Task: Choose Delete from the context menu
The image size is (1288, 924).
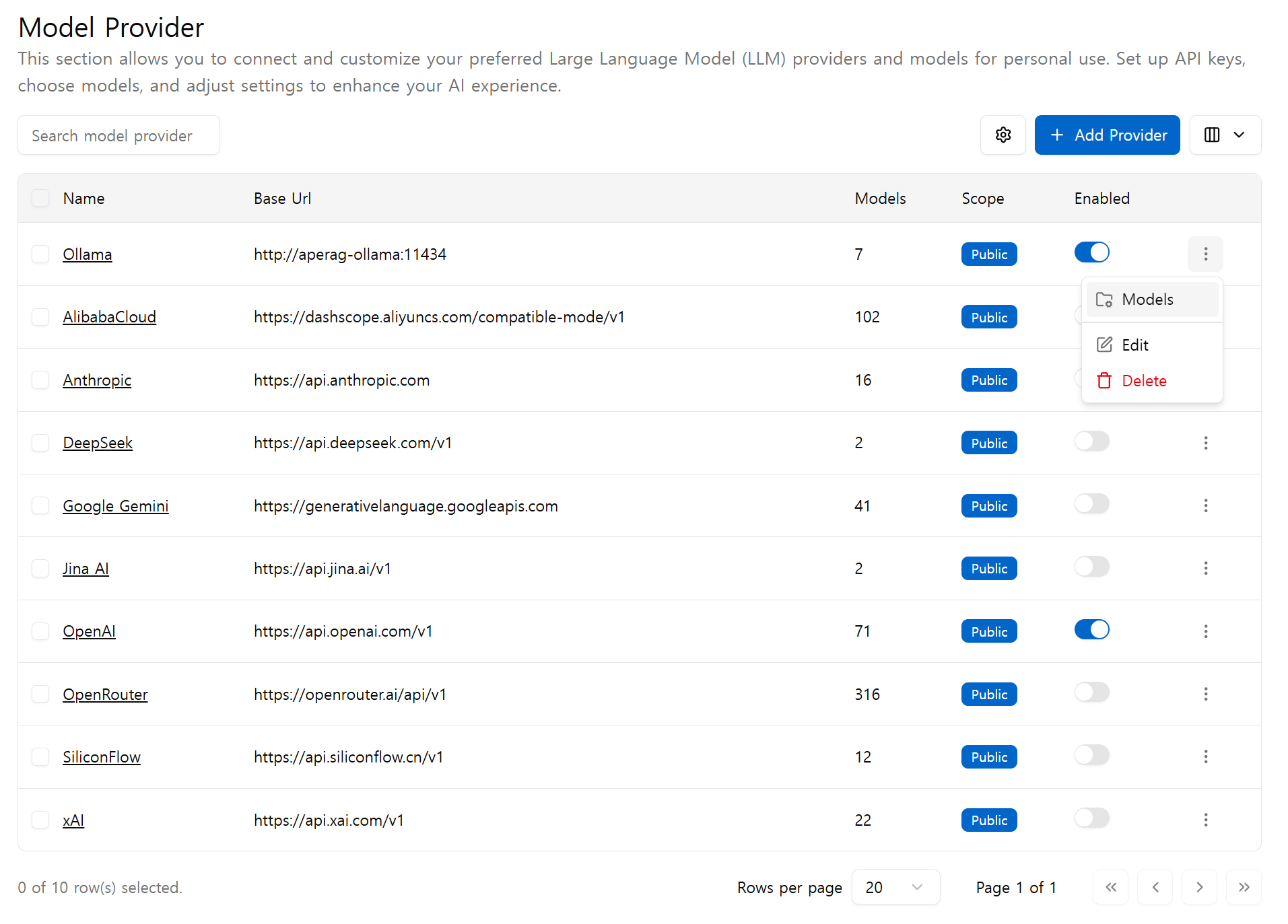Action: (1151, 381)
